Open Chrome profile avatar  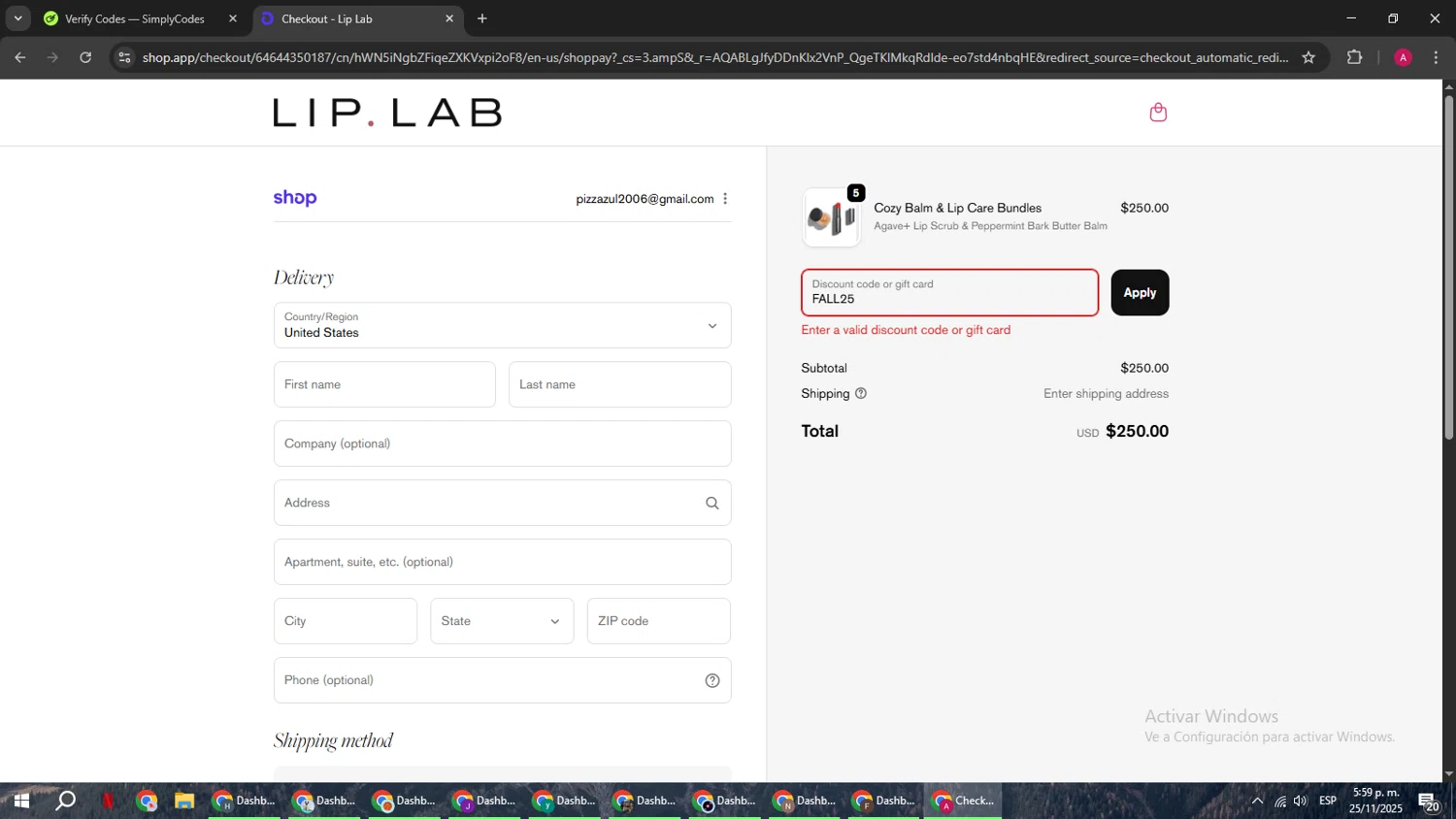1403,57
